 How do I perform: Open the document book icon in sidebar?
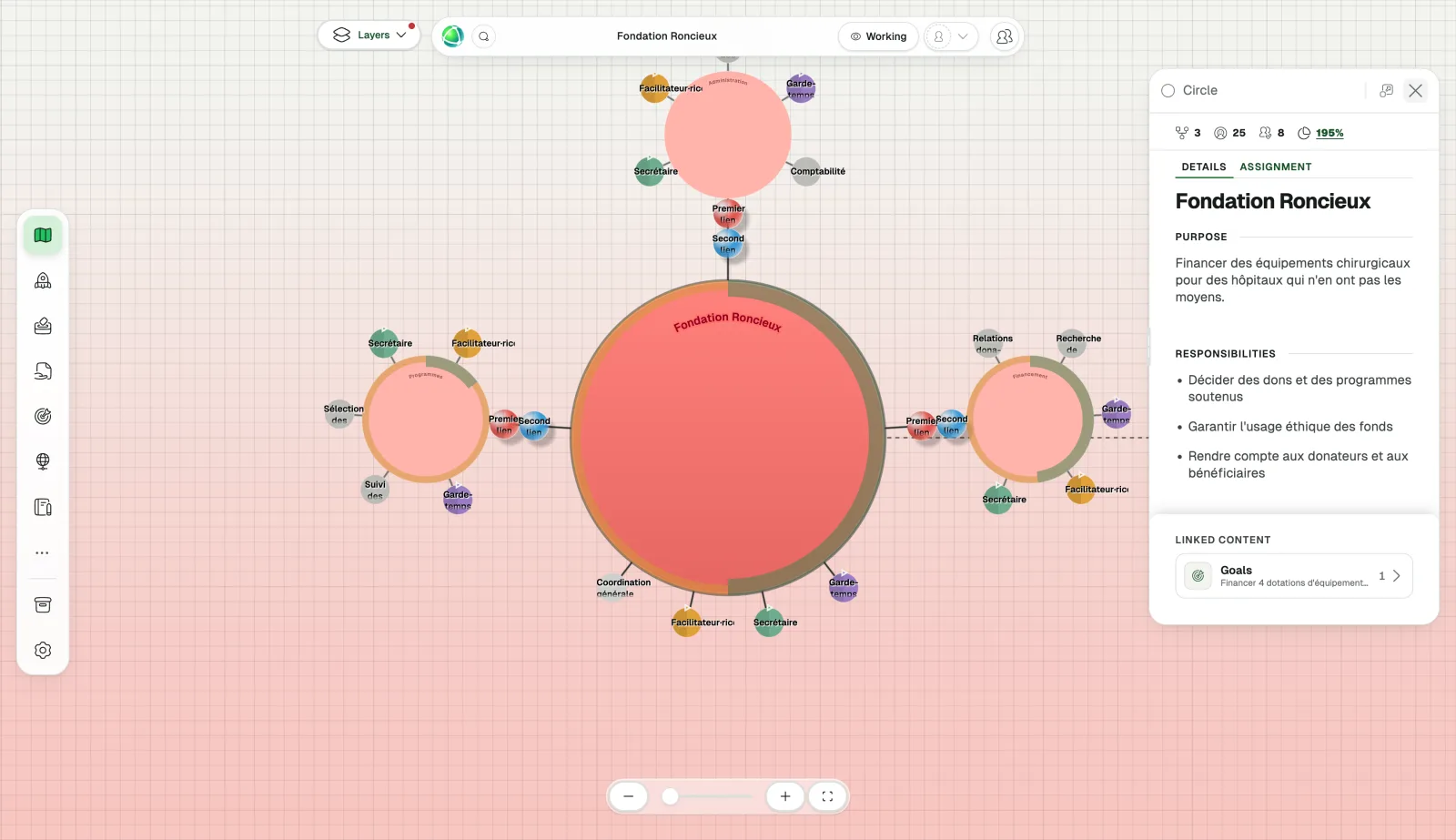(43, 507)
